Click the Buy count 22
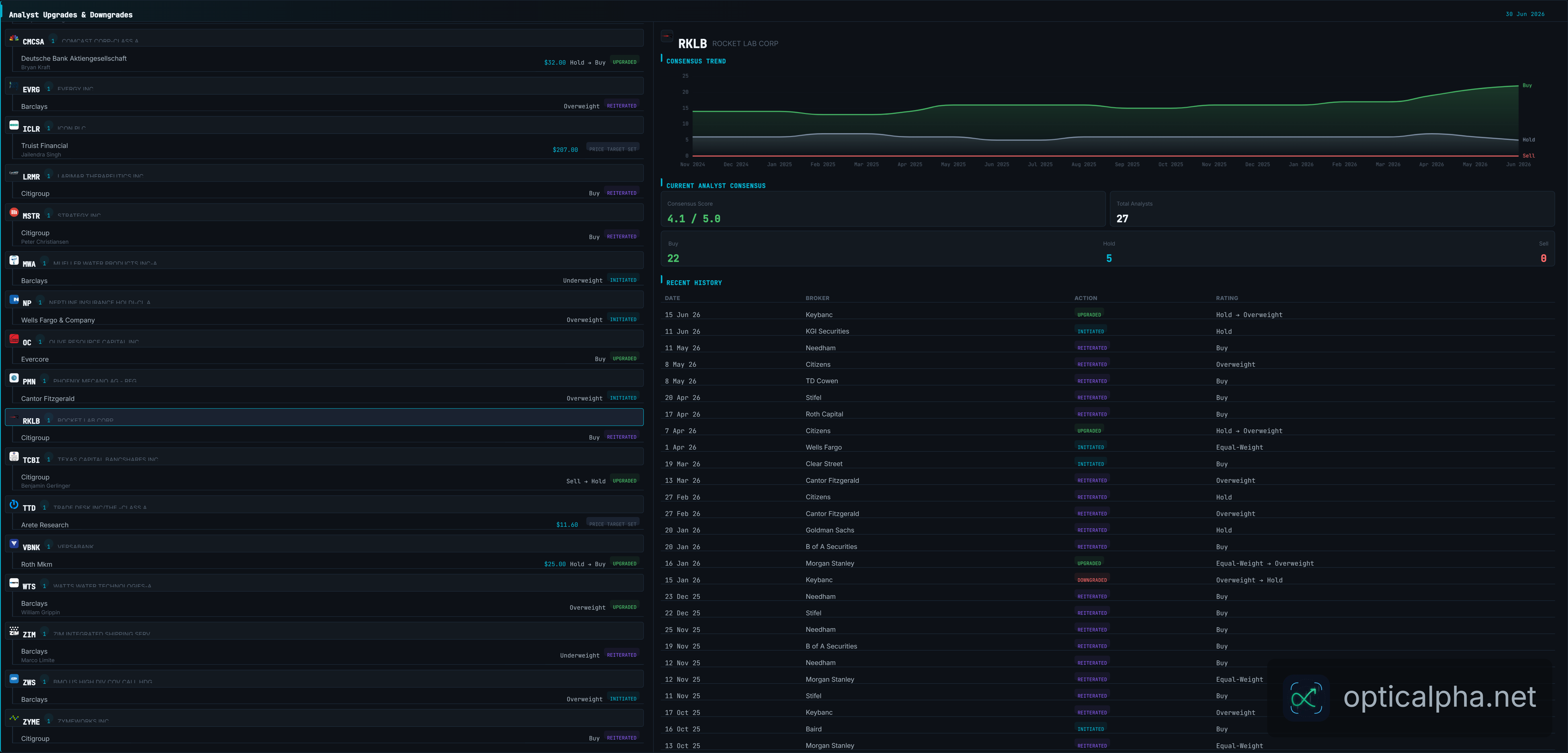Viewport: 1568px width, 753px height. tap(673, 258)
